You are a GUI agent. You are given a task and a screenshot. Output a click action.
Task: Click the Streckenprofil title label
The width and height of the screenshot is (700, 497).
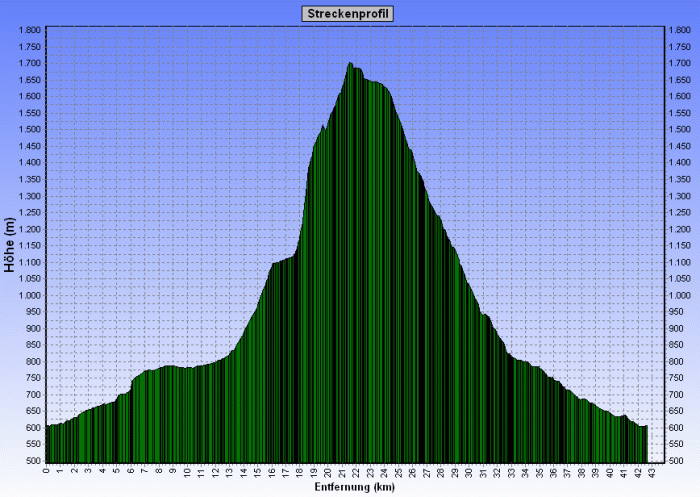tap(349, 13)
